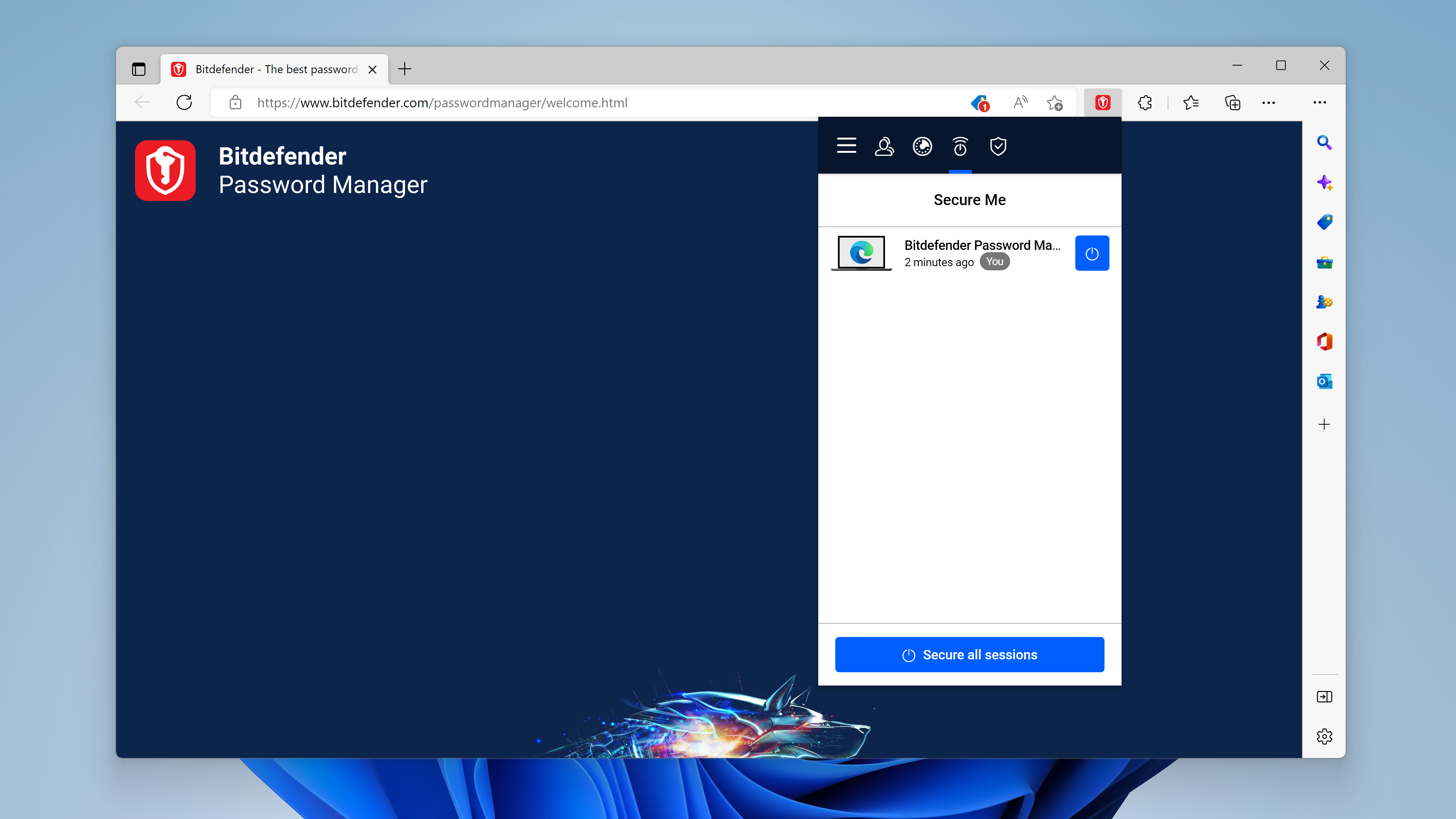Open the Collections icon
The height and width of the screenshot is (819, 1456).
1232,102
